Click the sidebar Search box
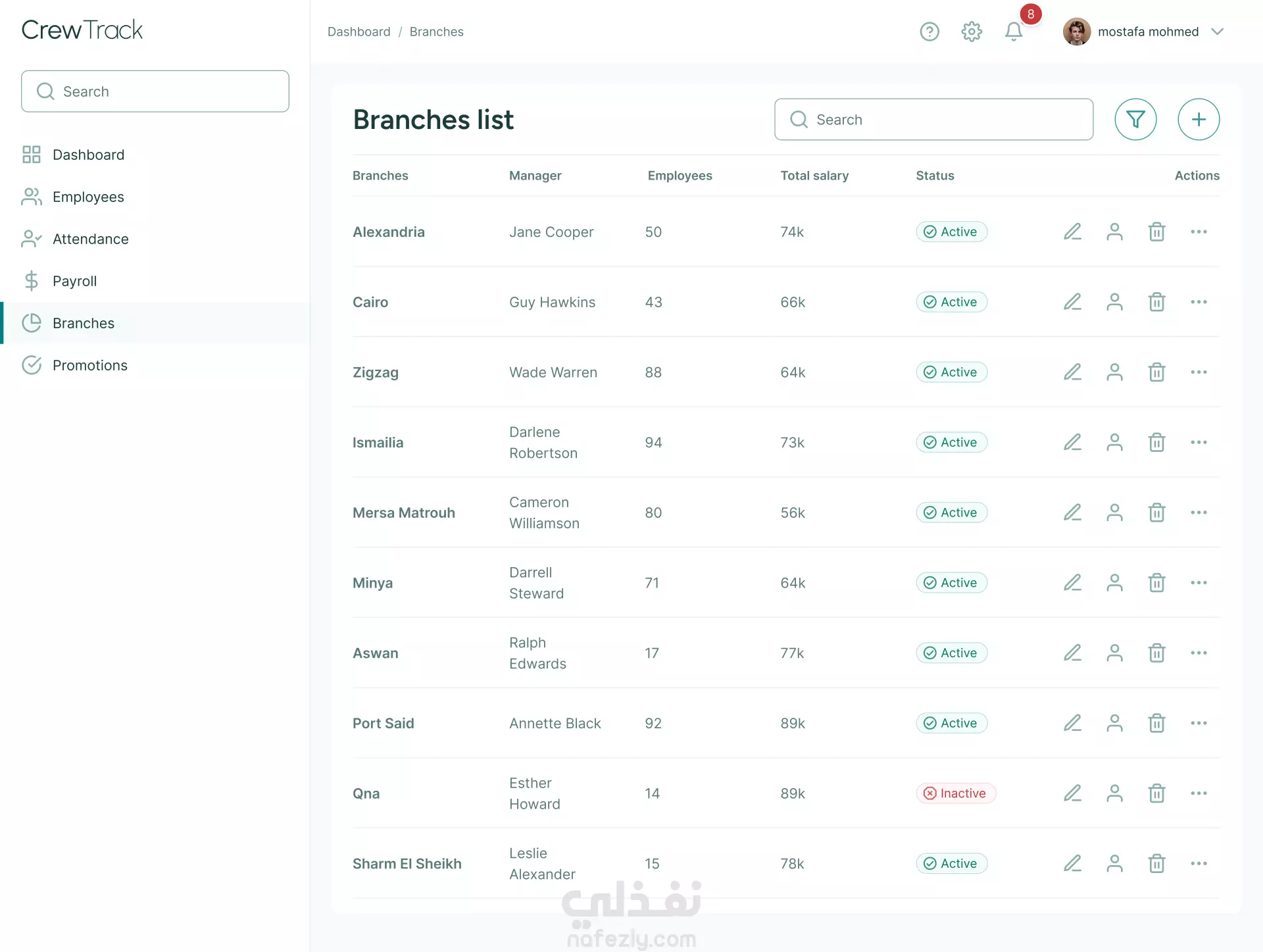Screen dimensions: 1263x952 coord(155,91)
